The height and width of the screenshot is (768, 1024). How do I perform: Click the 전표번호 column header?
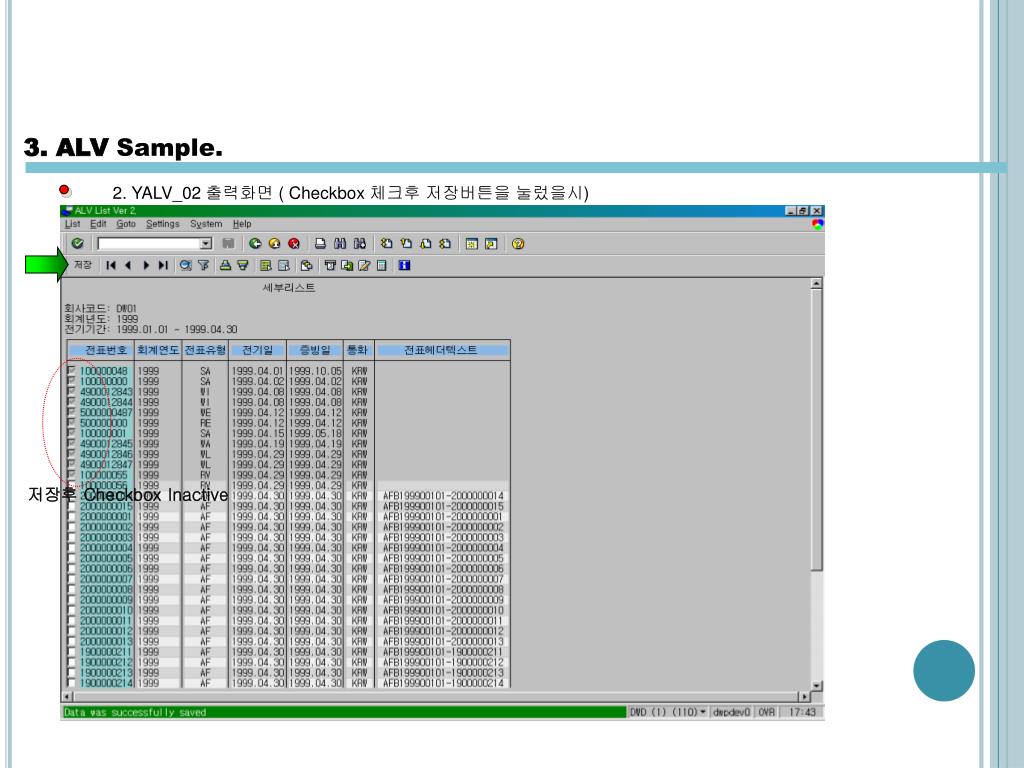[x=101, y=350]
